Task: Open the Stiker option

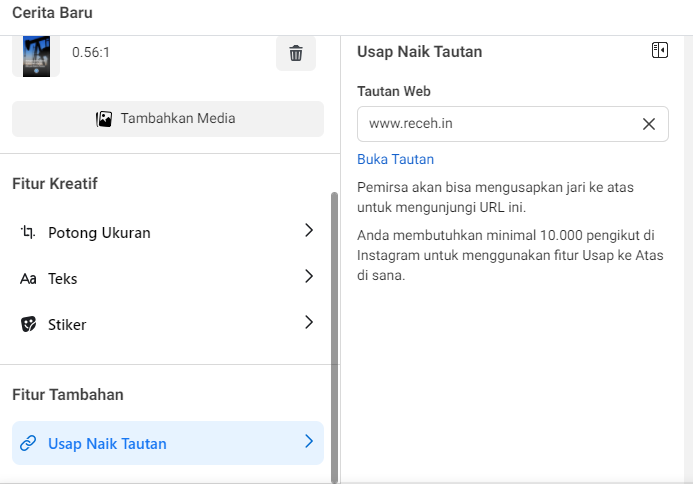Action: point(168,324)
